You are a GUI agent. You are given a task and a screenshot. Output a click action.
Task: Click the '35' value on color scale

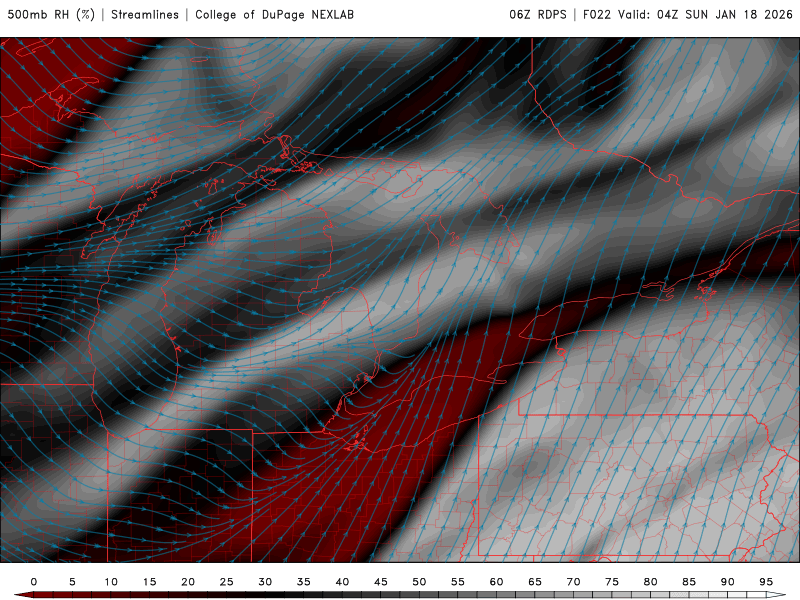304,582
